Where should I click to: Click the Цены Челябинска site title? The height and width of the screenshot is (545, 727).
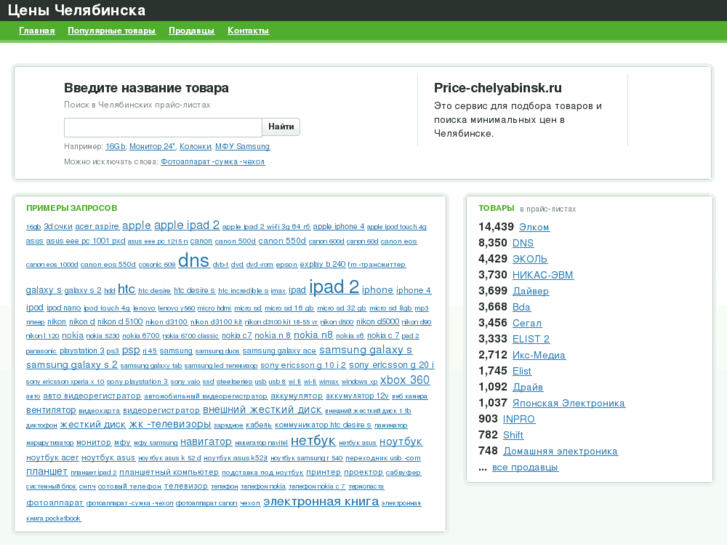pyautogui.click(x=77, y=10)
